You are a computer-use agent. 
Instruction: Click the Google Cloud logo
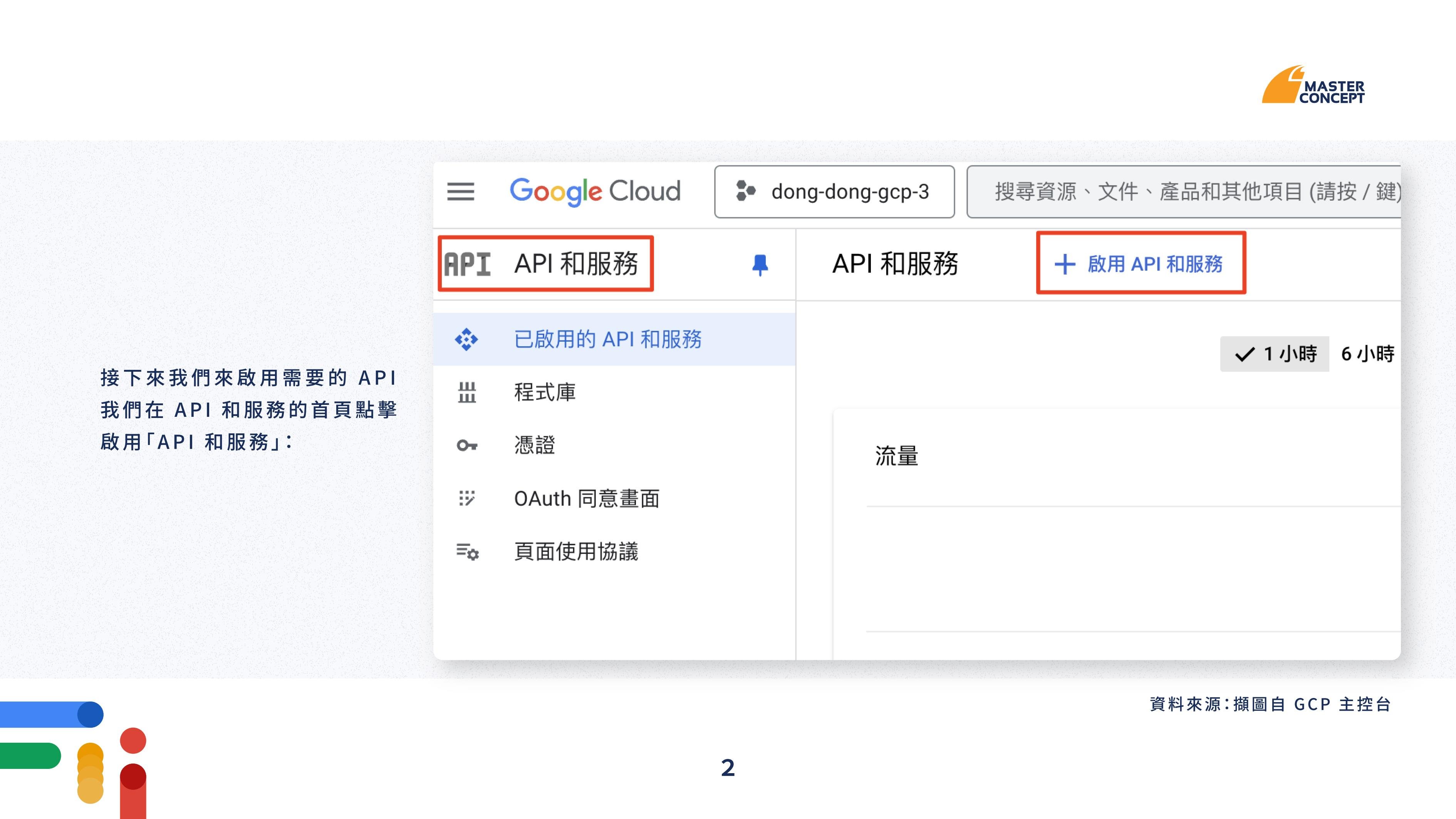coord(595,191)
